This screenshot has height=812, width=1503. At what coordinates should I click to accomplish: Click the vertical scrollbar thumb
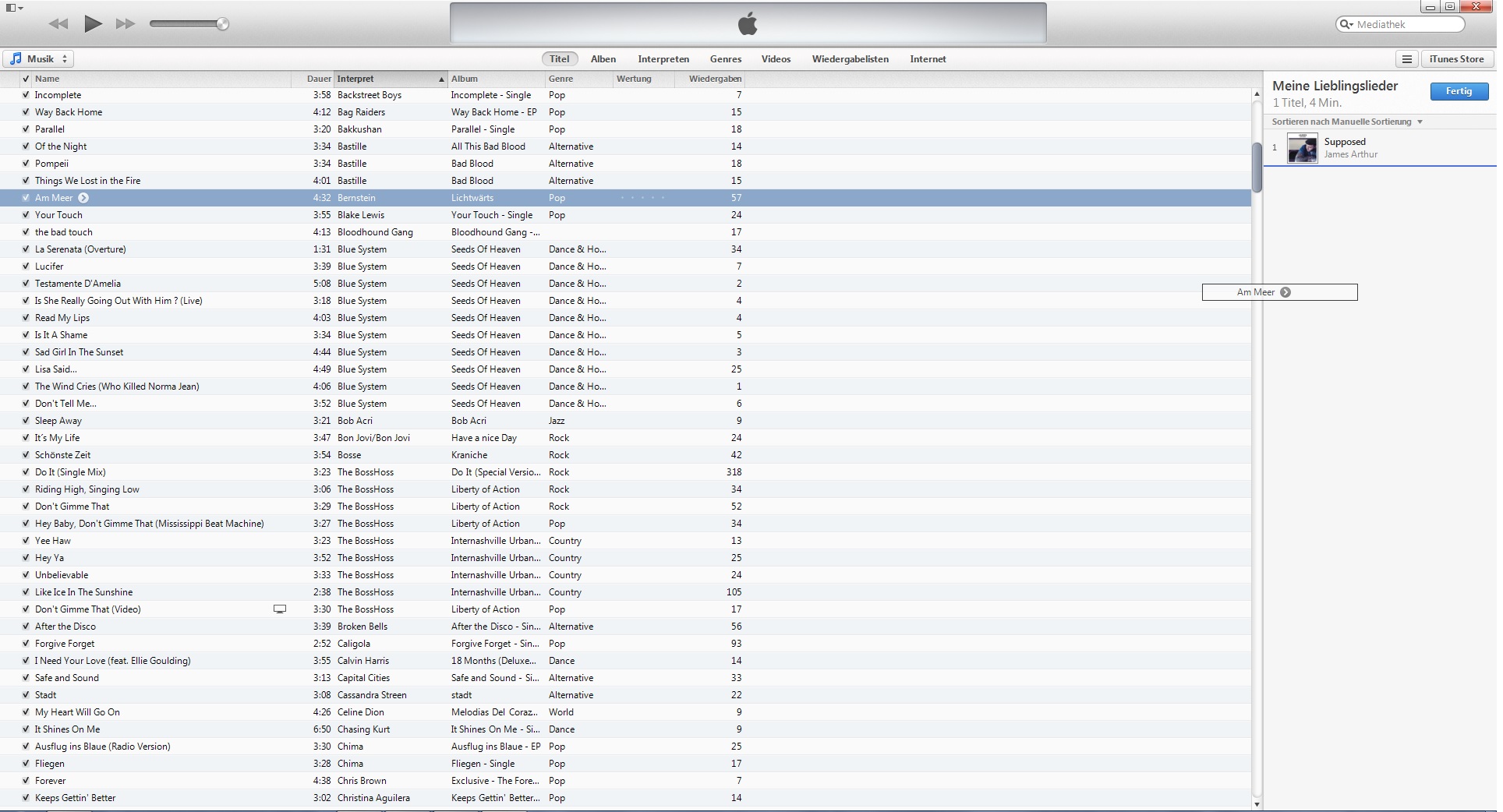click(1257, 168)
